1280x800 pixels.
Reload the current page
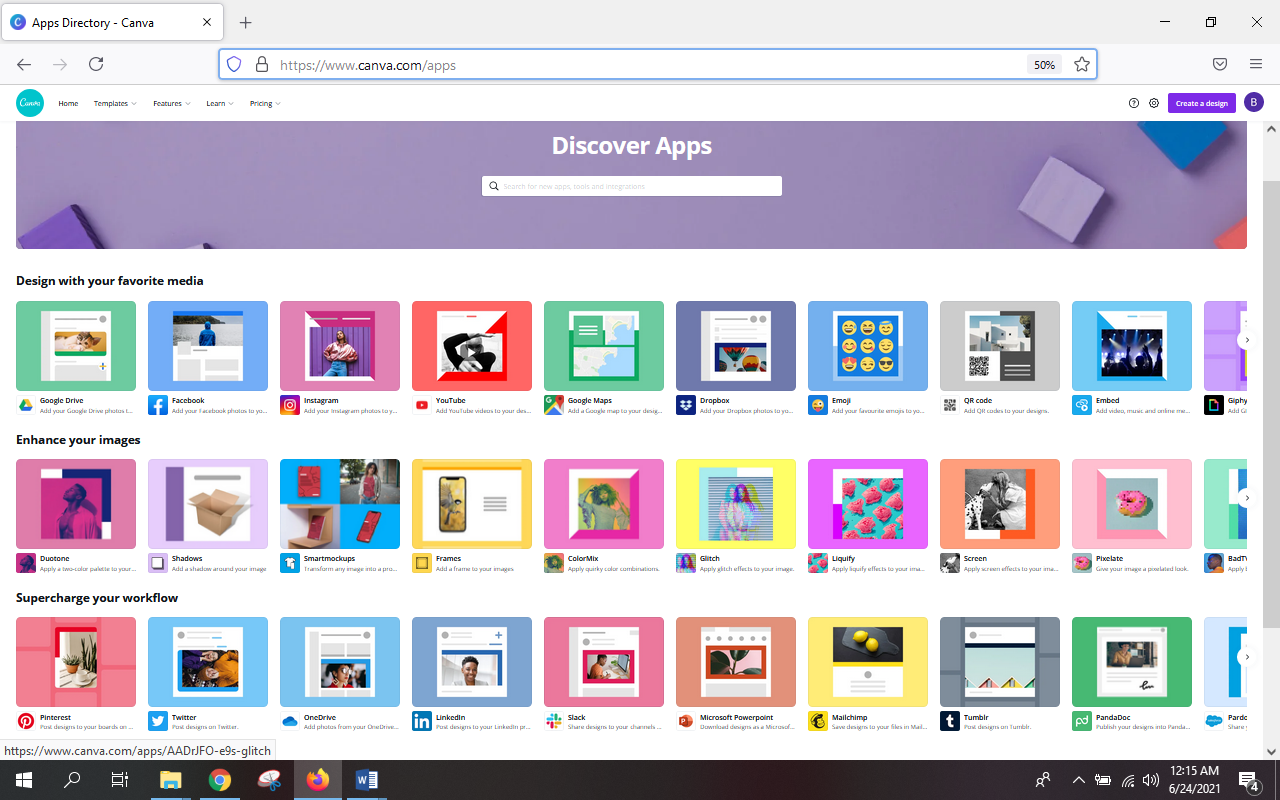tap(96, 64)
